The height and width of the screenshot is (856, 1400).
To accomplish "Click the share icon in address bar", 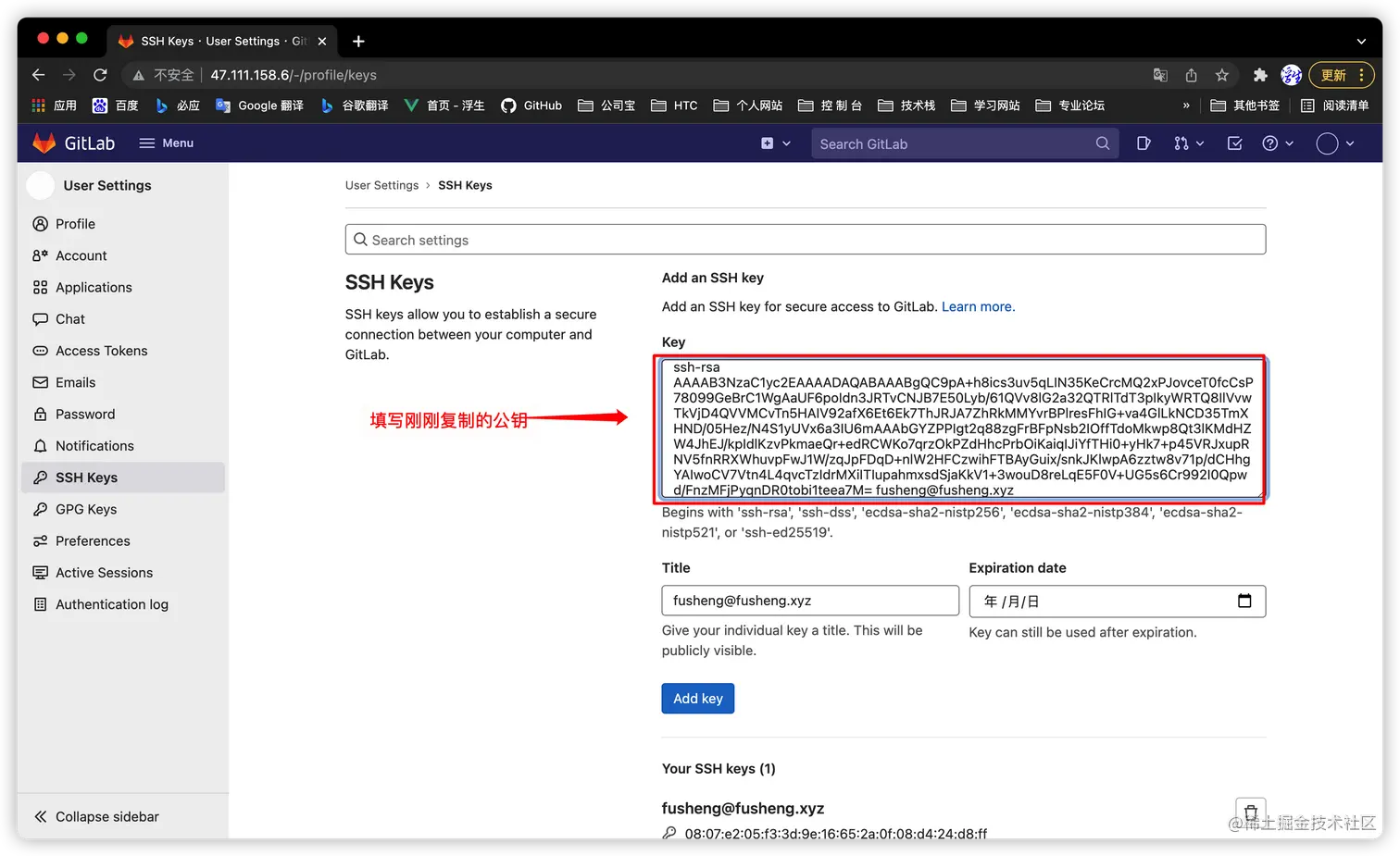I will [x=1192, y=75].
